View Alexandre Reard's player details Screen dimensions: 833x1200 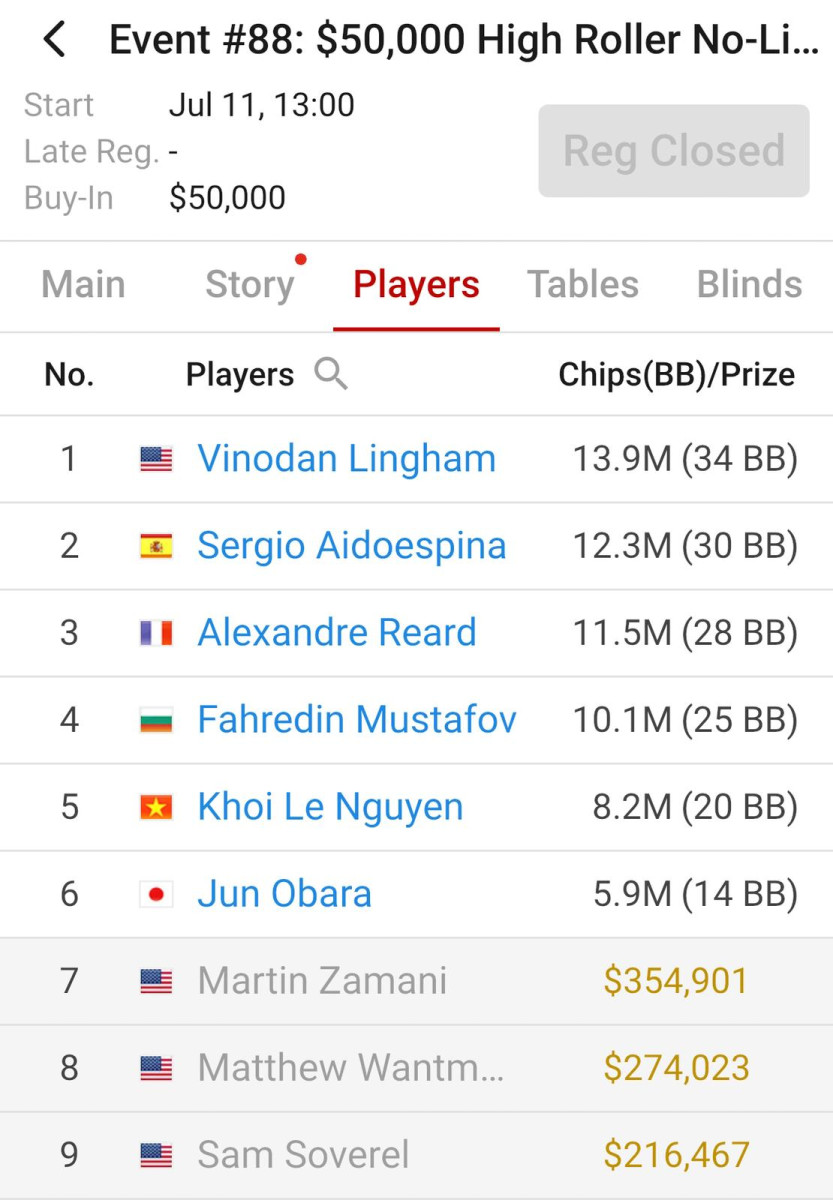tap(337, 633)
